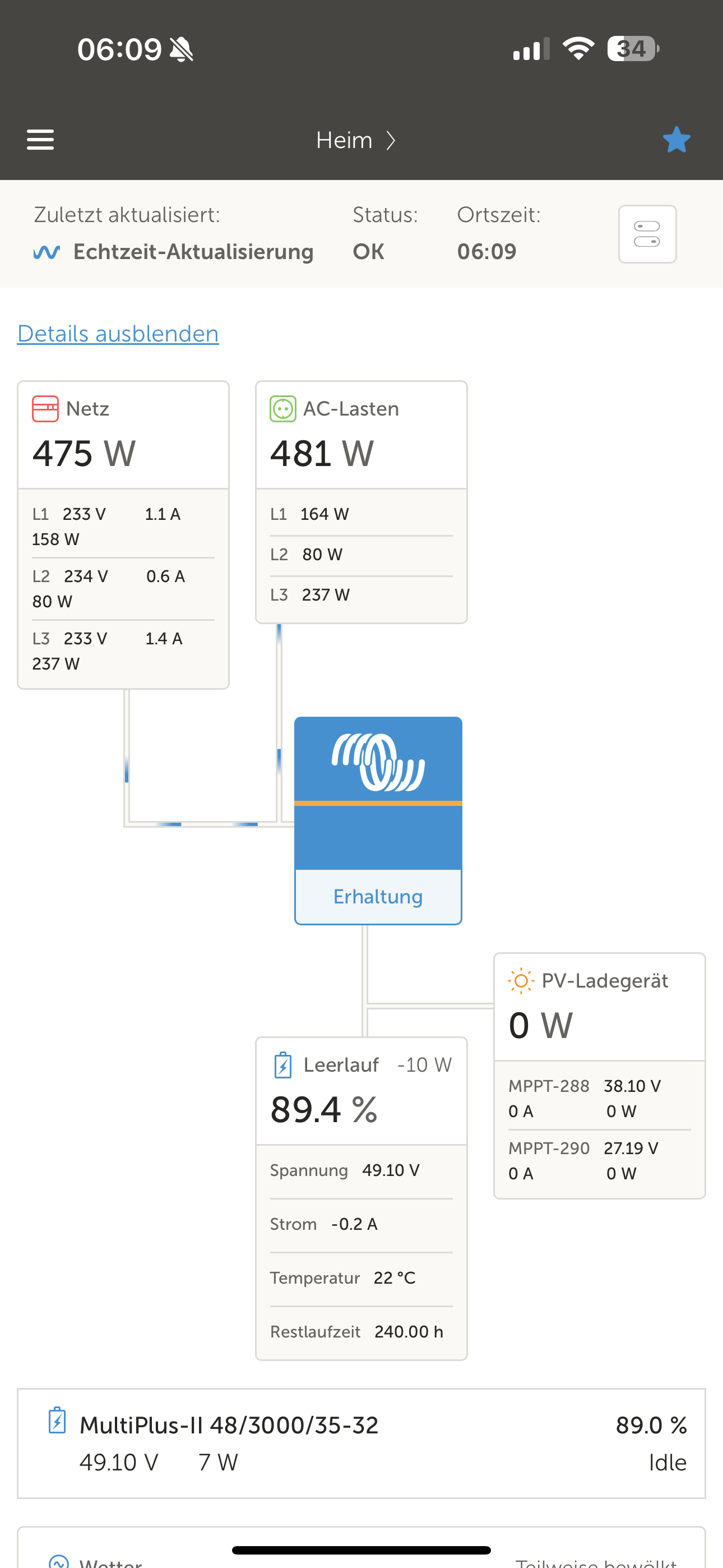Open the controls toggle switches button
The image size is (723, 1568).
(x=647, y=234)
